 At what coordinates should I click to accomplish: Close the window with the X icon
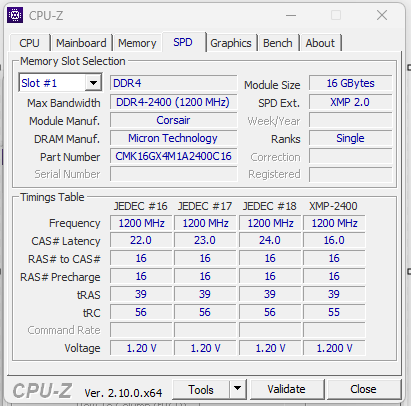(382, 15)
